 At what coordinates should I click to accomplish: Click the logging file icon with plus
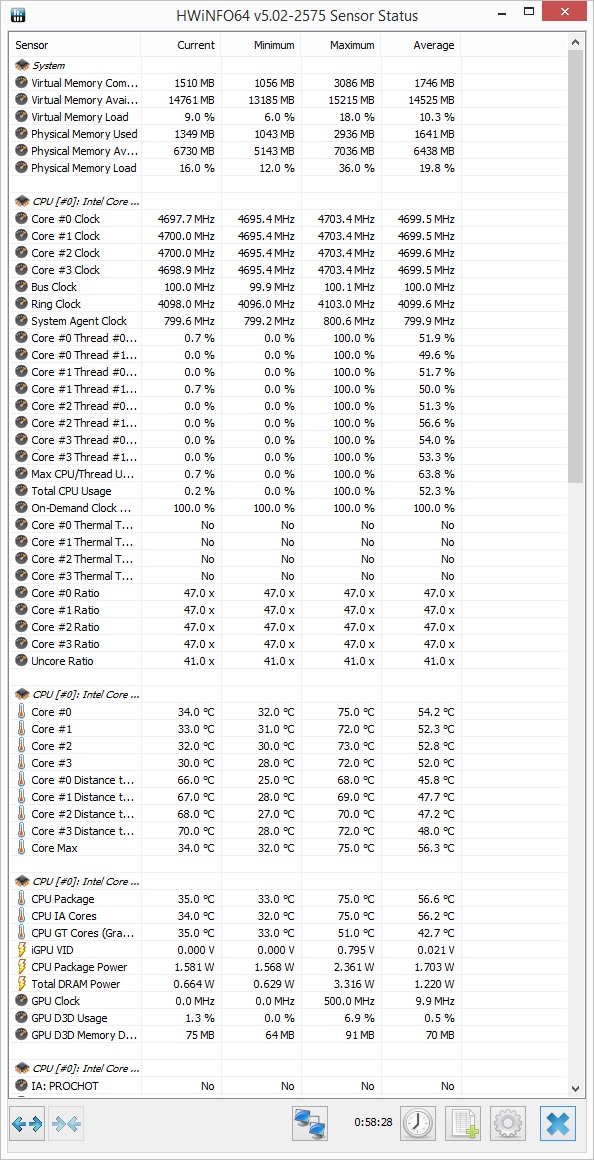pos(463,1124)
